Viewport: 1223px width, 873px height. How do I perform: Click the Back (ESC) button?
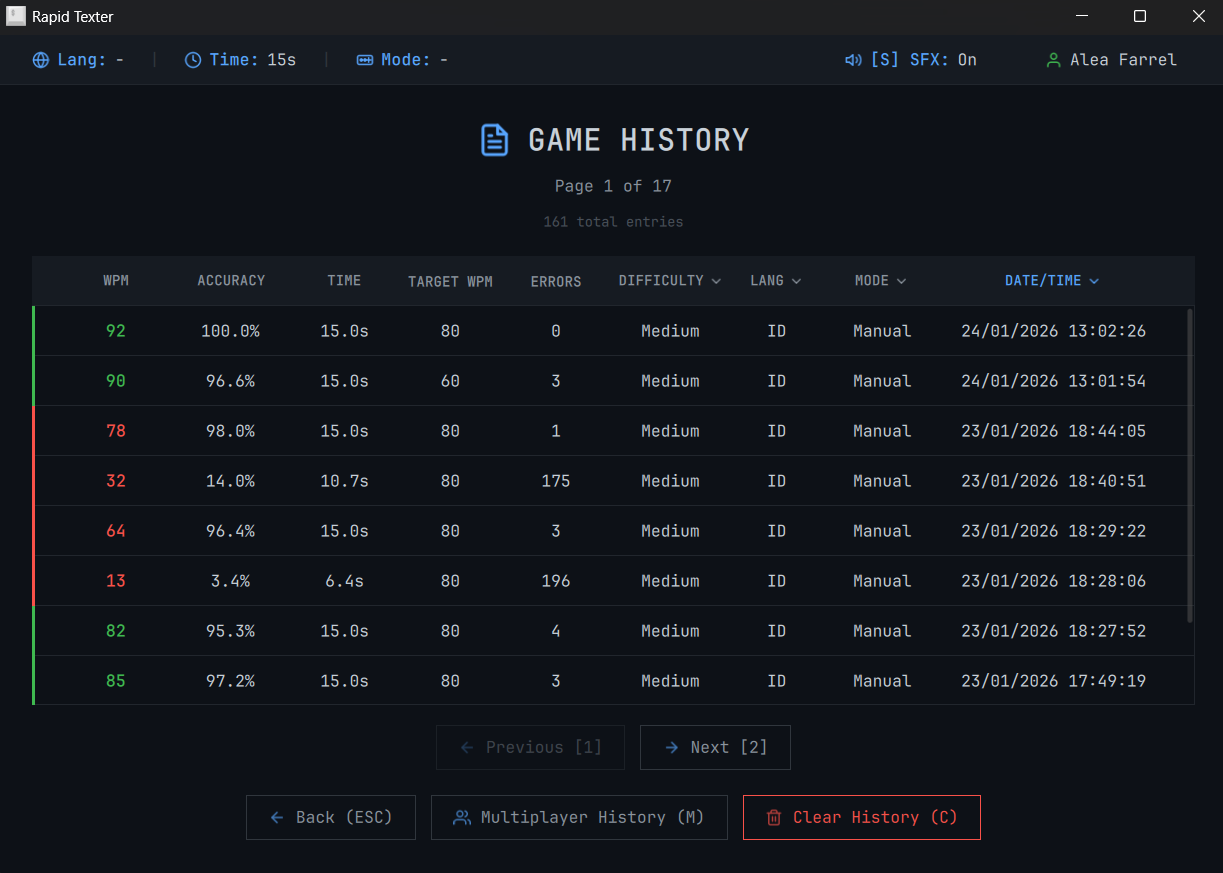331,818
